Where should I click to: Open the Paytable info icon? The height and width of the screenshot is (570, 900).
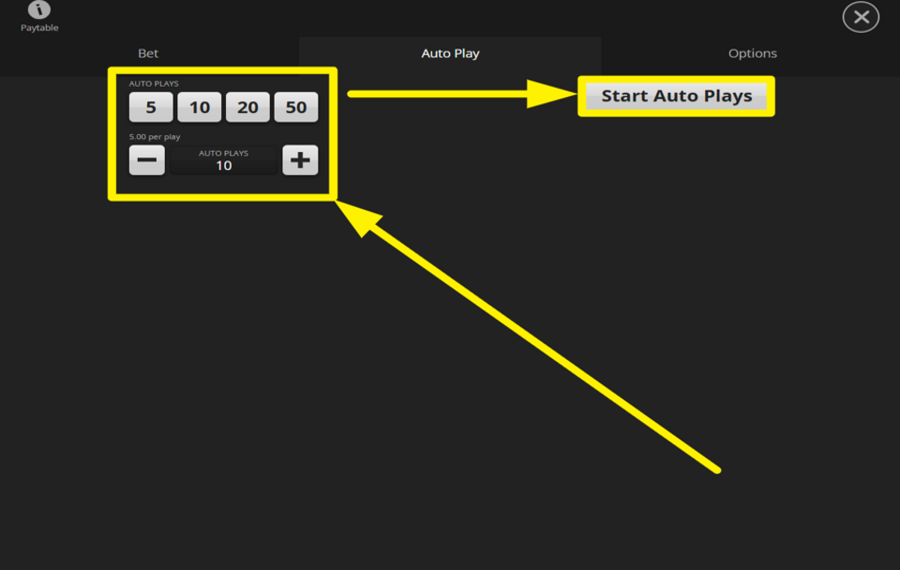pyautogui.click(x=40, y=10)
